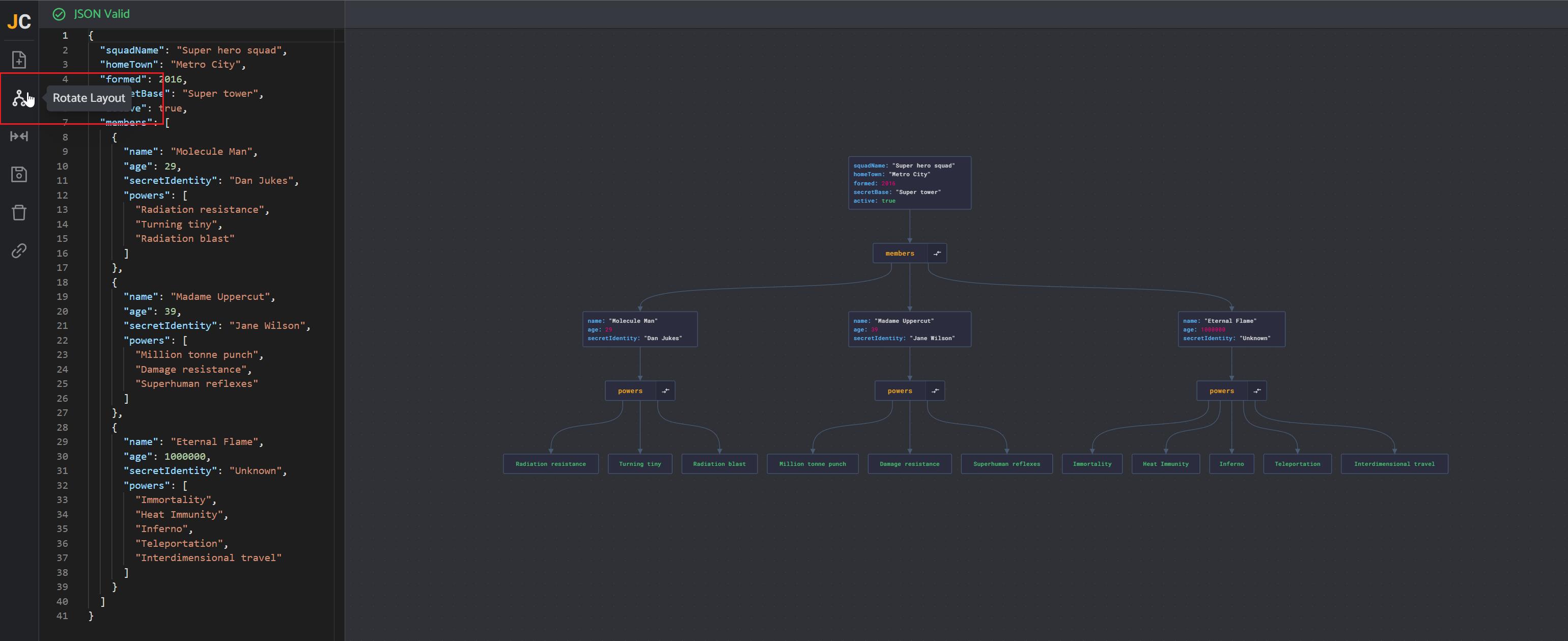The image size is (1568, 641).
Task: Collapse the powers node under Eternal Flame
Action: point(1256,391)
